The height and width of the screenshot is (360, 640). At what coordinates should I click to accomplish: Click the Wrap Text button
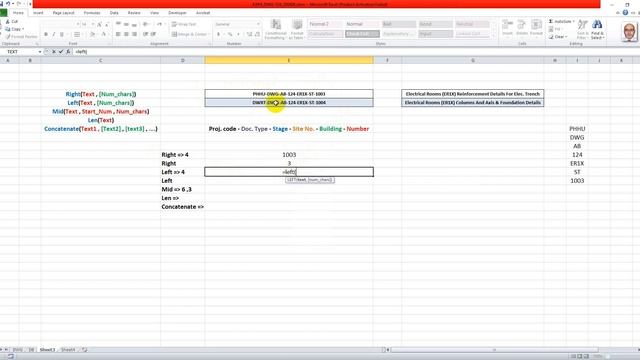184,24
